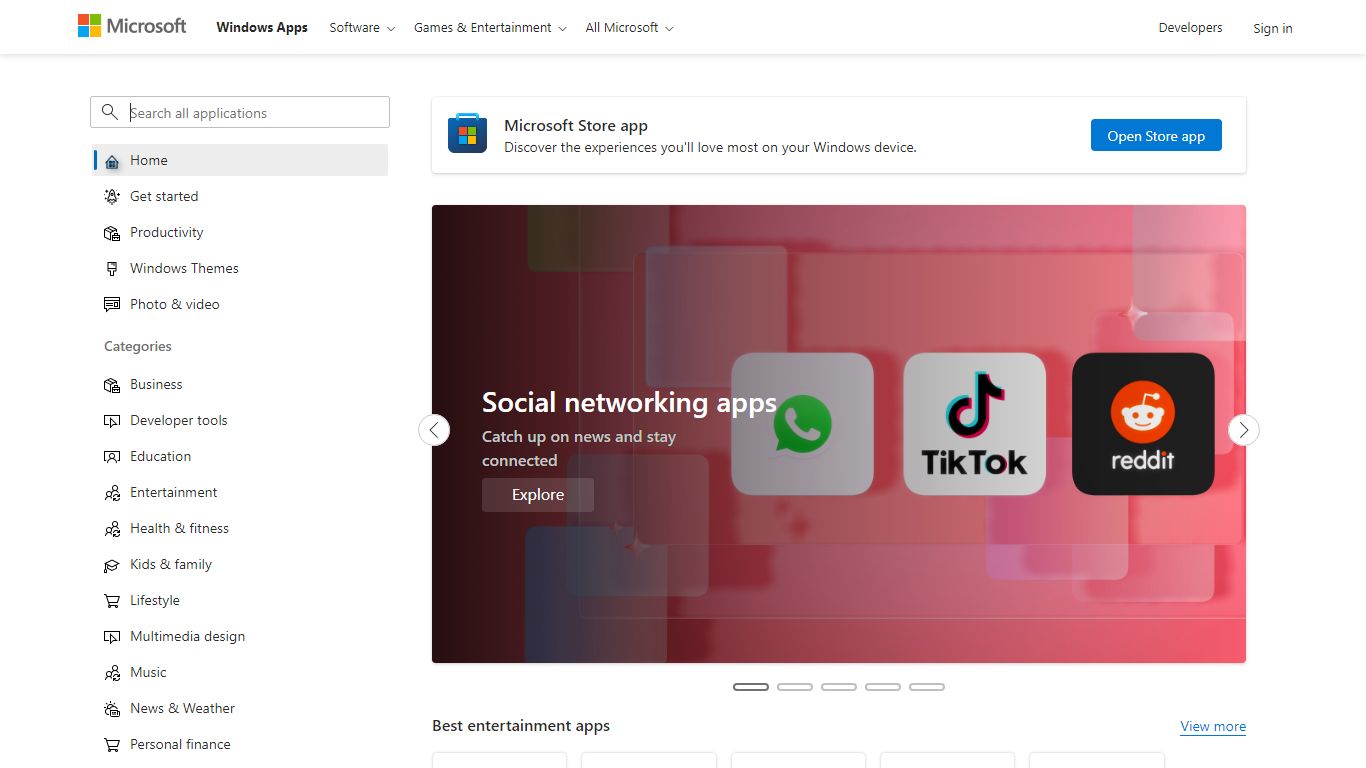Click the Microsoft Store app icon
Viewport: 1366px width, 768px height.
pos(467,134)
